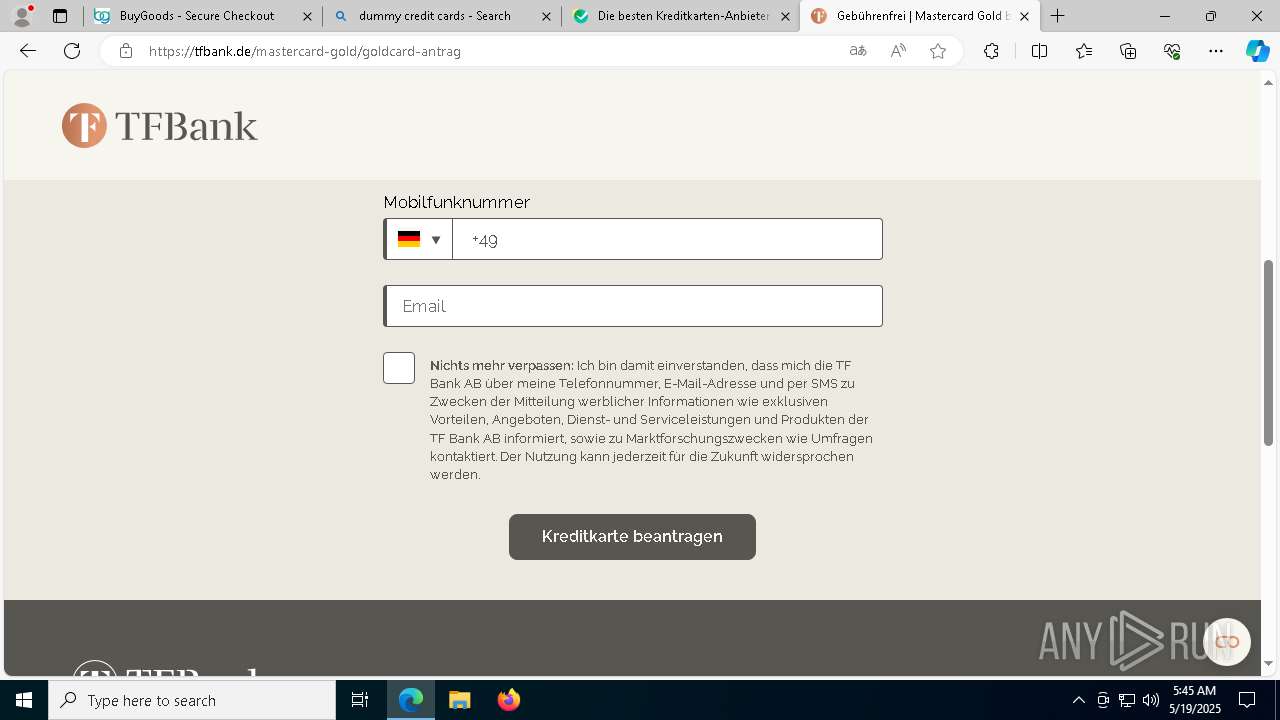Viewport: 1280px width, 720px height.
Task: Toggle the split screen icon
Action: (1039, 51)
